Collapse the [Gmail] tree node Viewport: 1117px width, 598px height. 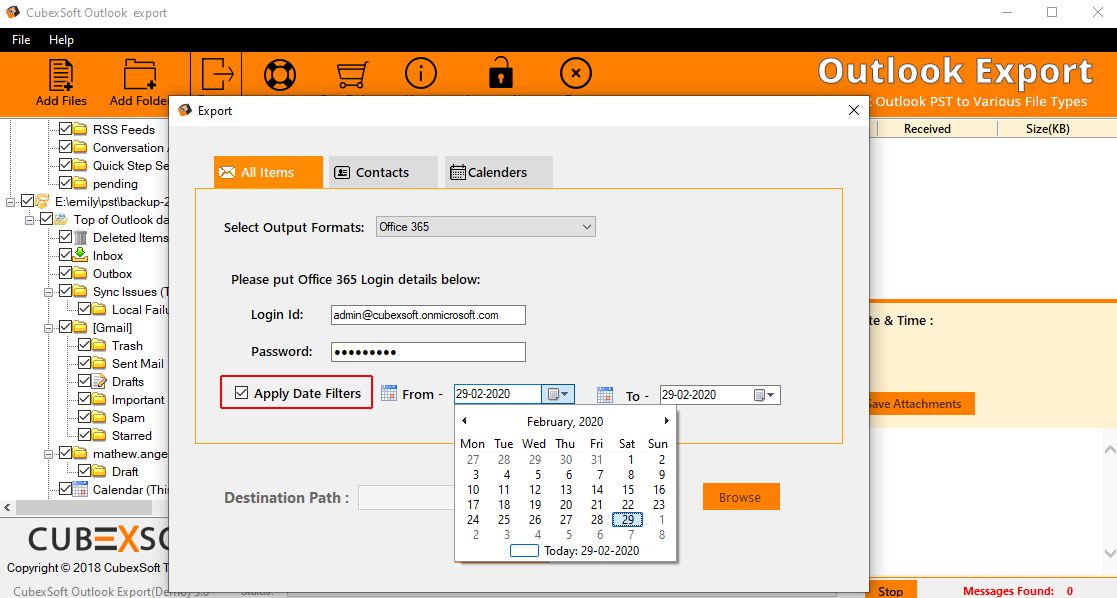coord(47,328)
